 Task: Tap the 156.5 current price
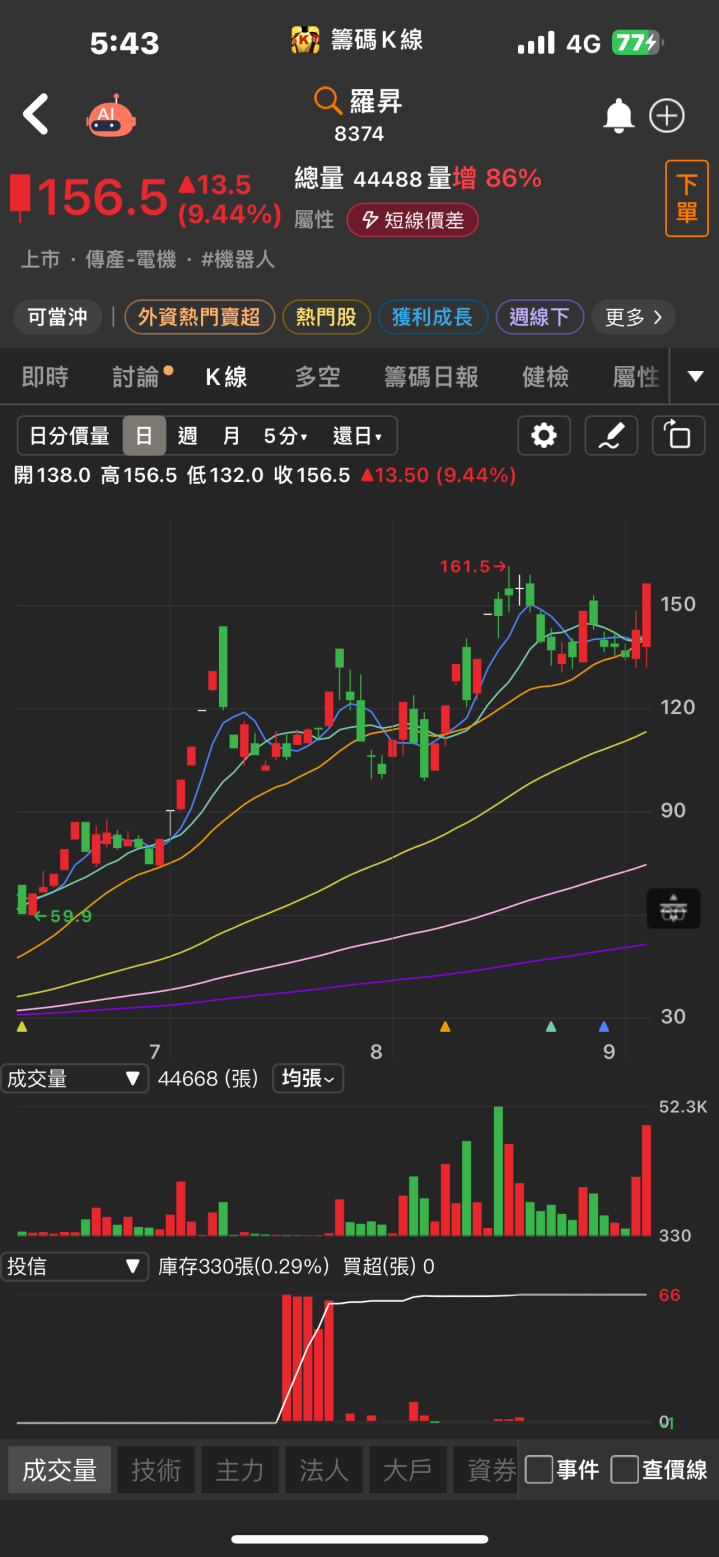point(102,197)
